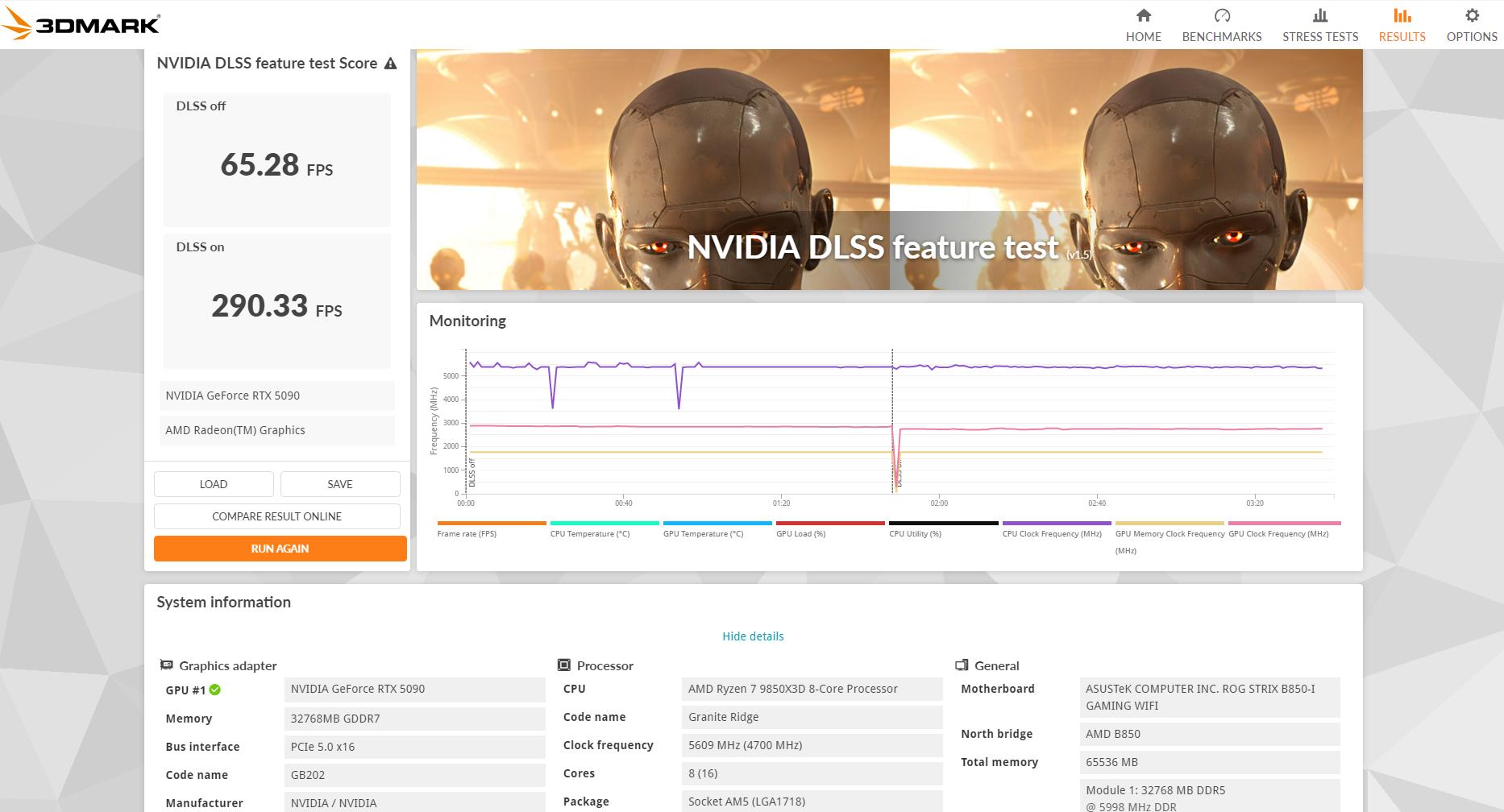Open the Stress Tests chart icon
The height and width of the screenshot is (812, 1504).
[1320, 15]
